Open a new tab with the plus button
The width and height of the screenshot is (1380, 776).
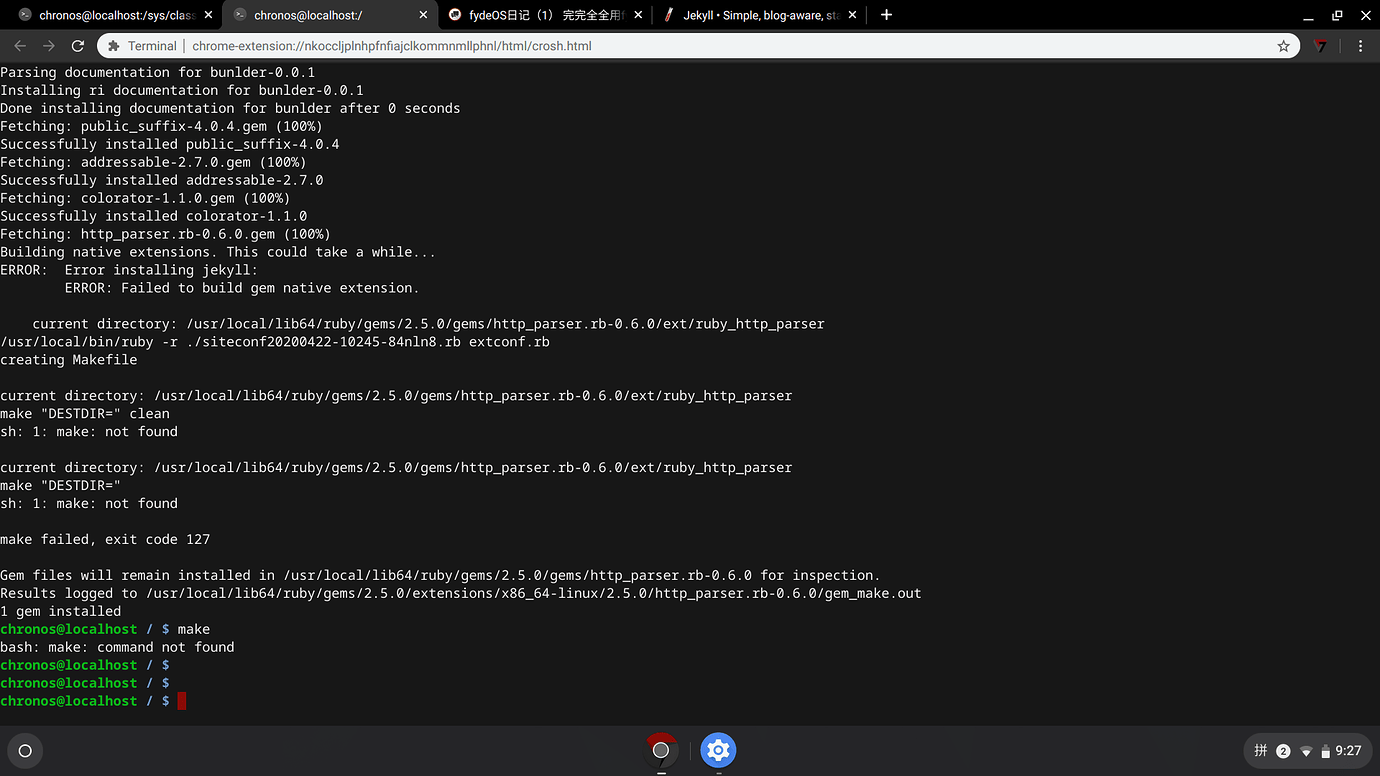pyautogui.click(x=886, y=14)
